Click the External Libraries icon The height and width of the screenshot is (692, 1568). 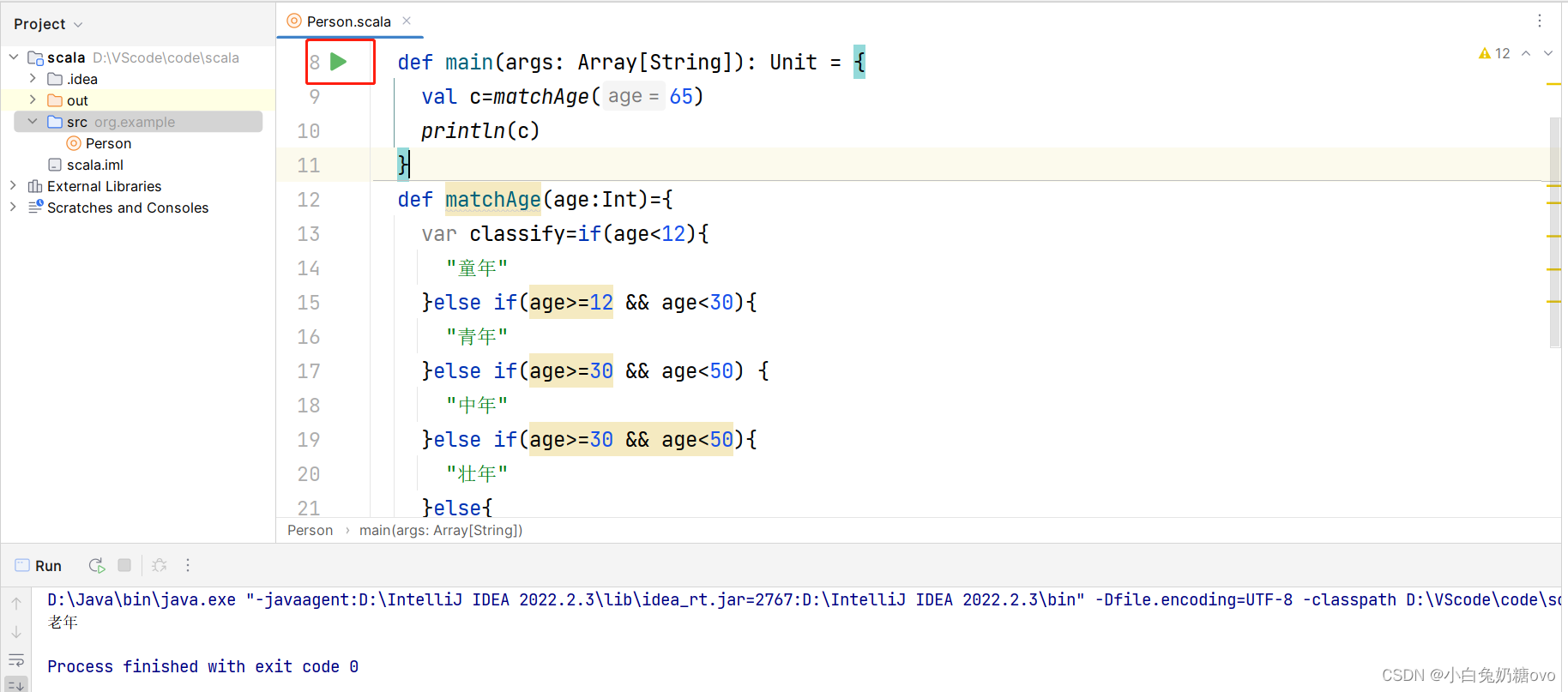[x=35, y=186]
